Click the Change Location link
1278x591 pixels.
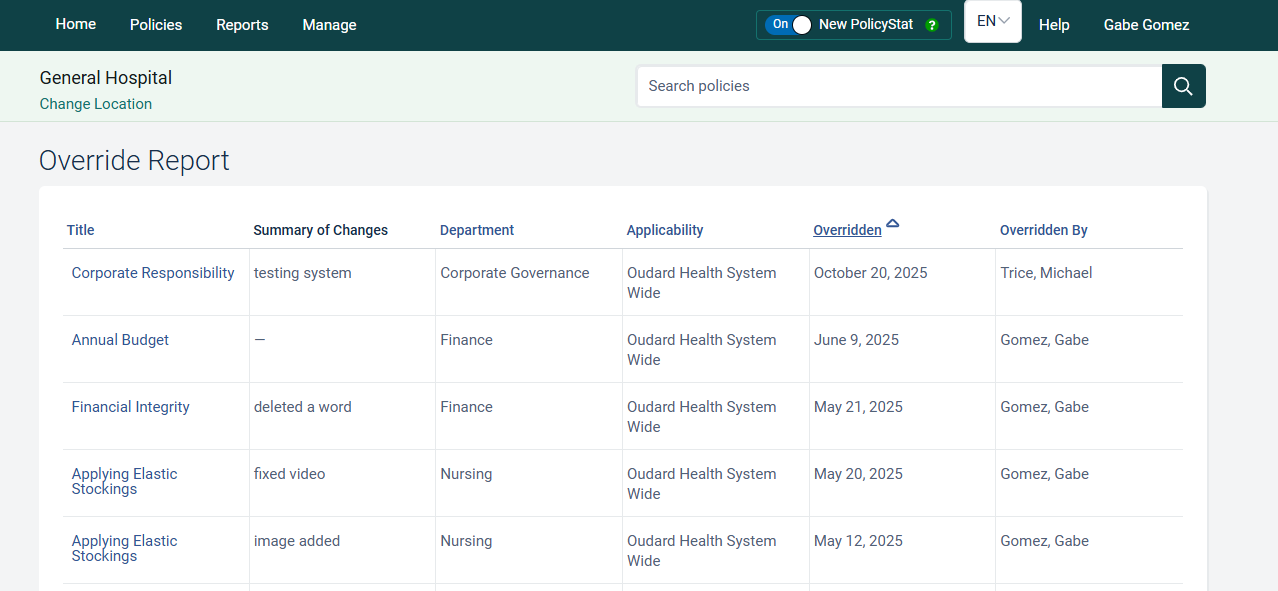point(96,104)
